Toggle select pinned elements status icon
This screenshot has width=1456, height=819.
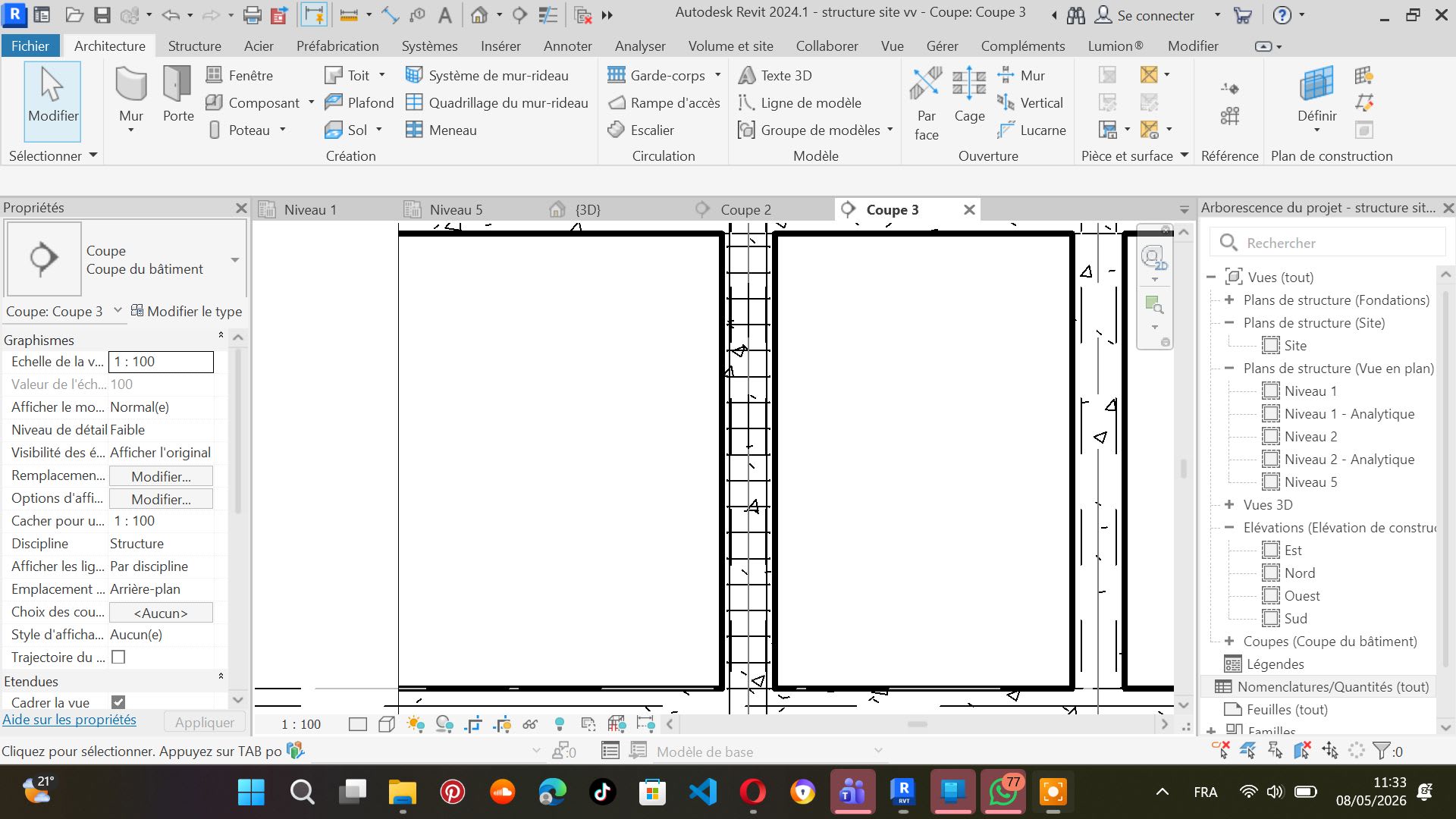tap(1276, 751)
